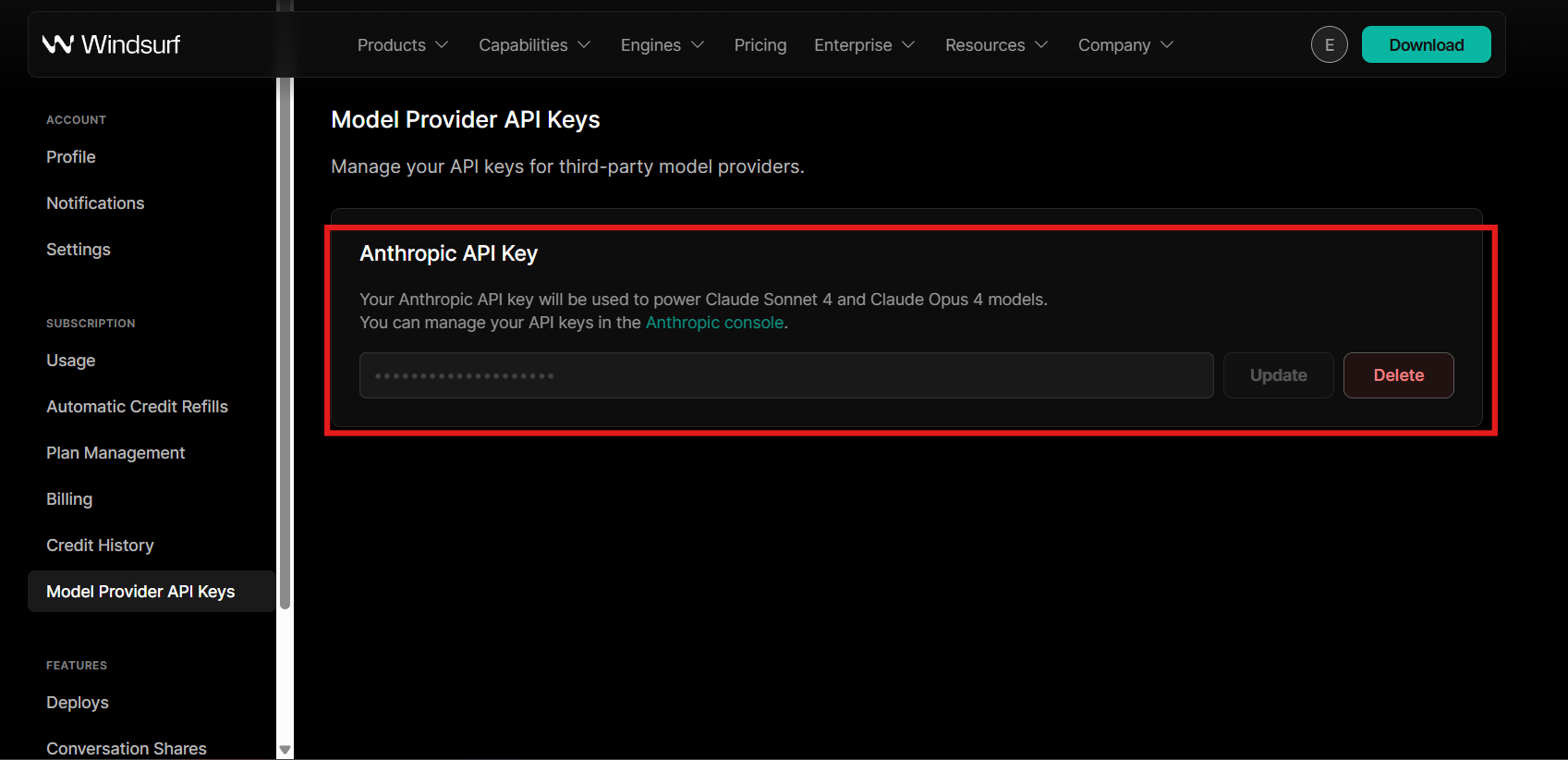Viewport: 1568px width, 760px height.
Task: Expand the Enterprise dropdown menu
Action: click(865, 45)
